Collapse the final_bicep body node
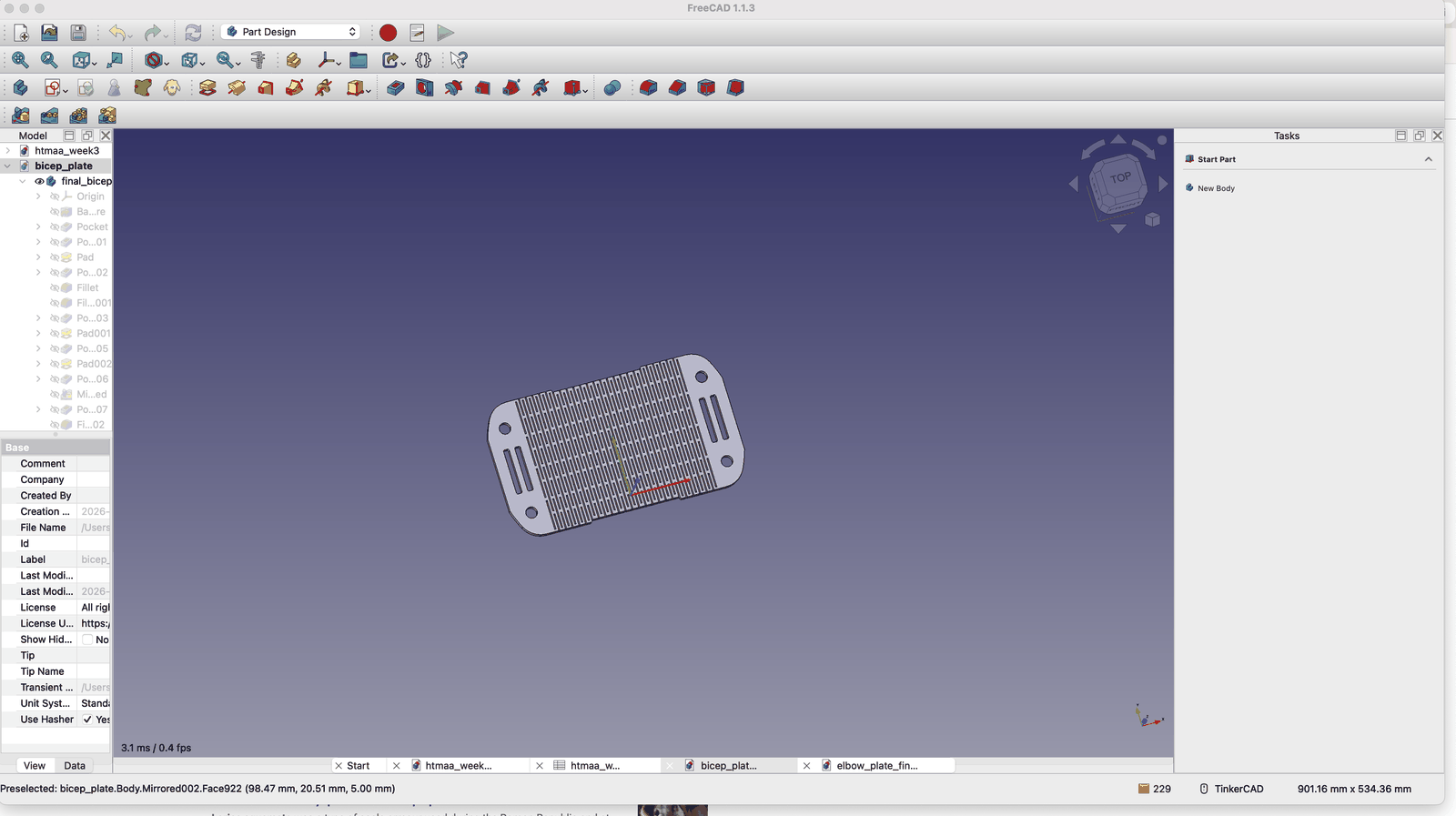Viewport: 1456px width, 816px height. 23,181
